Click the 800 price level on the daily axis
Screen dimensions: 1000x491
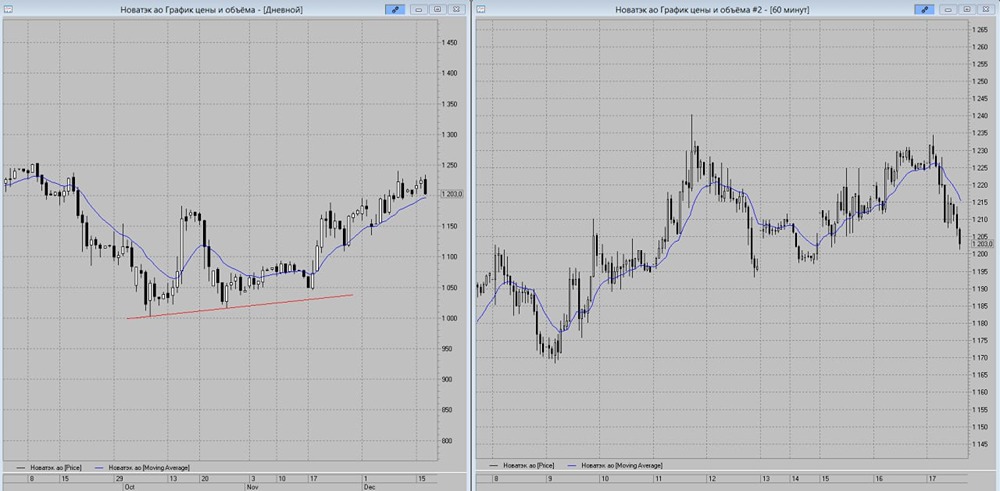(446, 441)
